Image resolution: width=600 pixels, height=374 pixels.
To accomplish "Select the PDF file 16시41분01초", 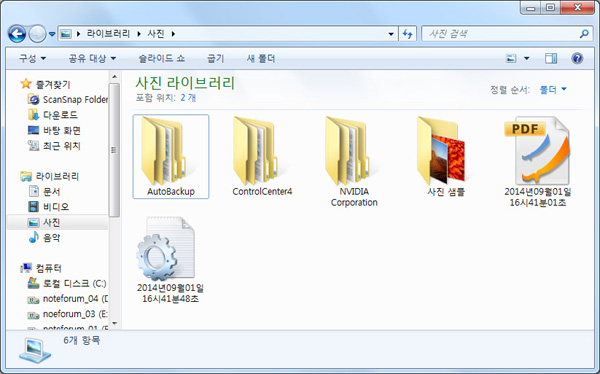I will click(x=538, y=162).
